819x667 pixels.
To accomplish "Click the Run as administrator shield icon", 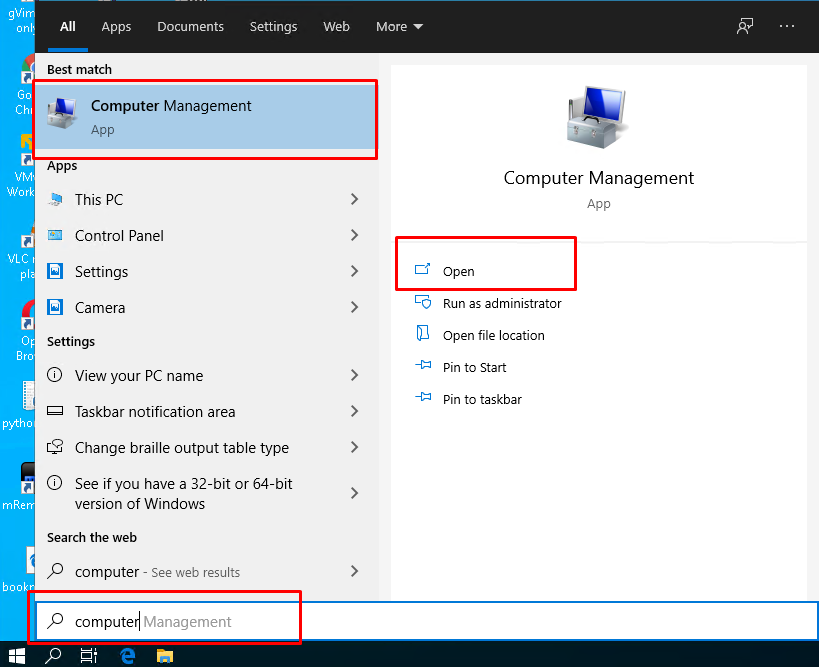I will tap(423, 302).
